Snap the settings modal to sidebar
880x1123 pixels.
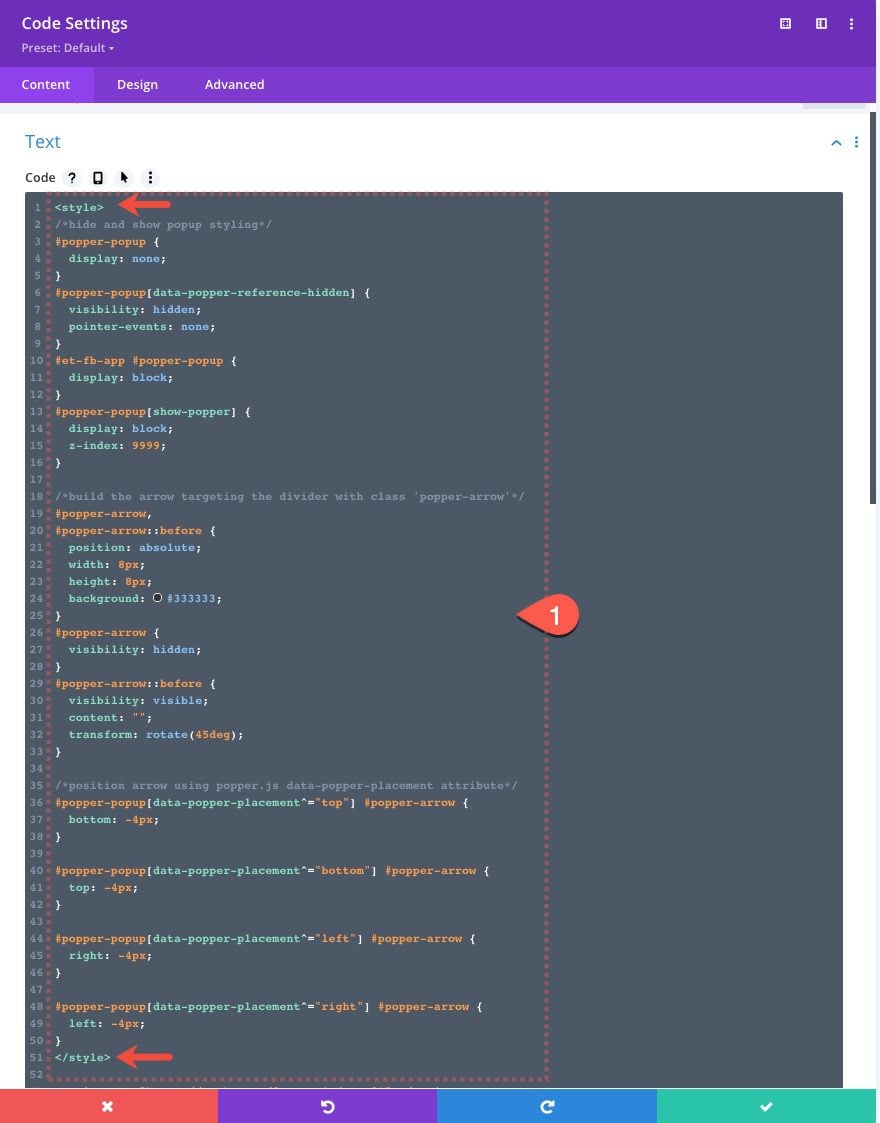pos(821,24)
